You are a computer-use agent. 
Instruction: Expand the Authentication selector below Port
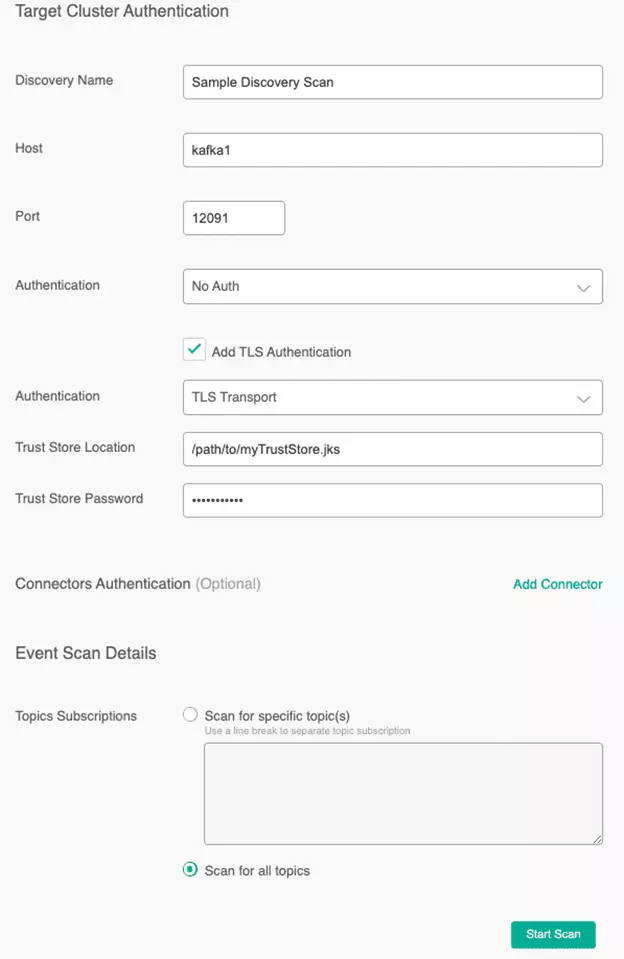pos(392,286)
